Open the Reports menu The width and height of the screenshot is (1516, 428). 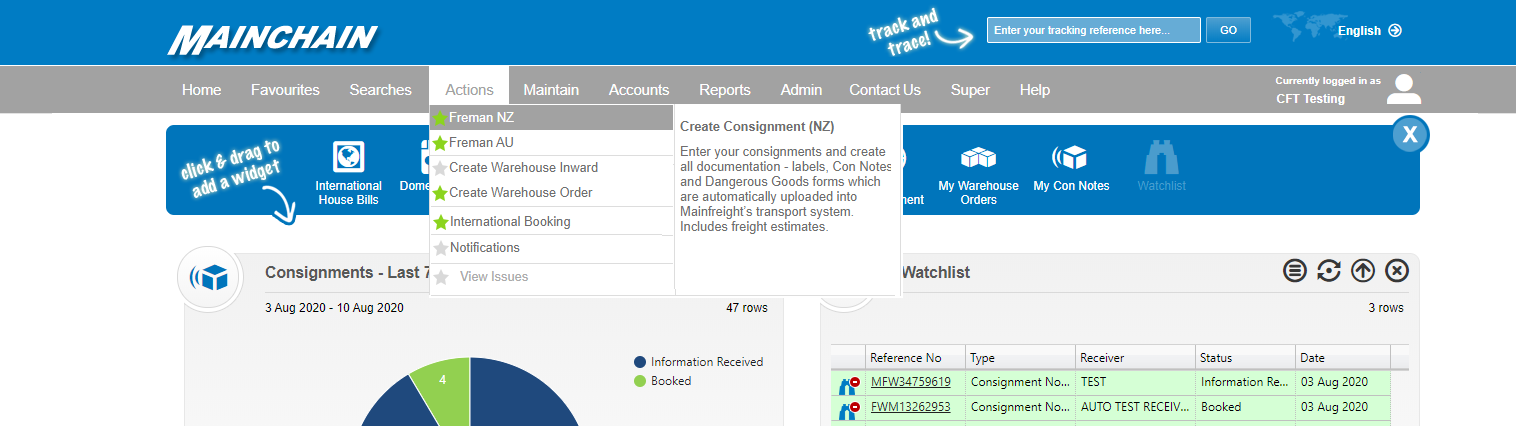click(725, 90)
